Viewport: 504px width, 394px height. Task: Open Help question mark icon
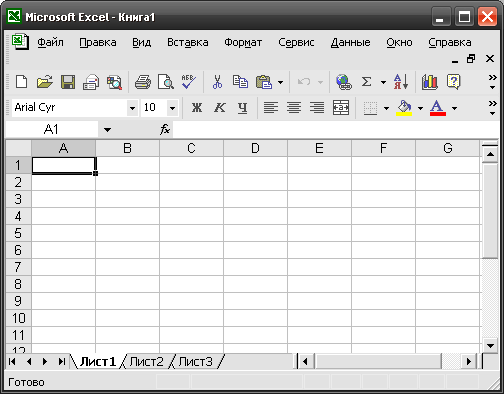point(453,82)
